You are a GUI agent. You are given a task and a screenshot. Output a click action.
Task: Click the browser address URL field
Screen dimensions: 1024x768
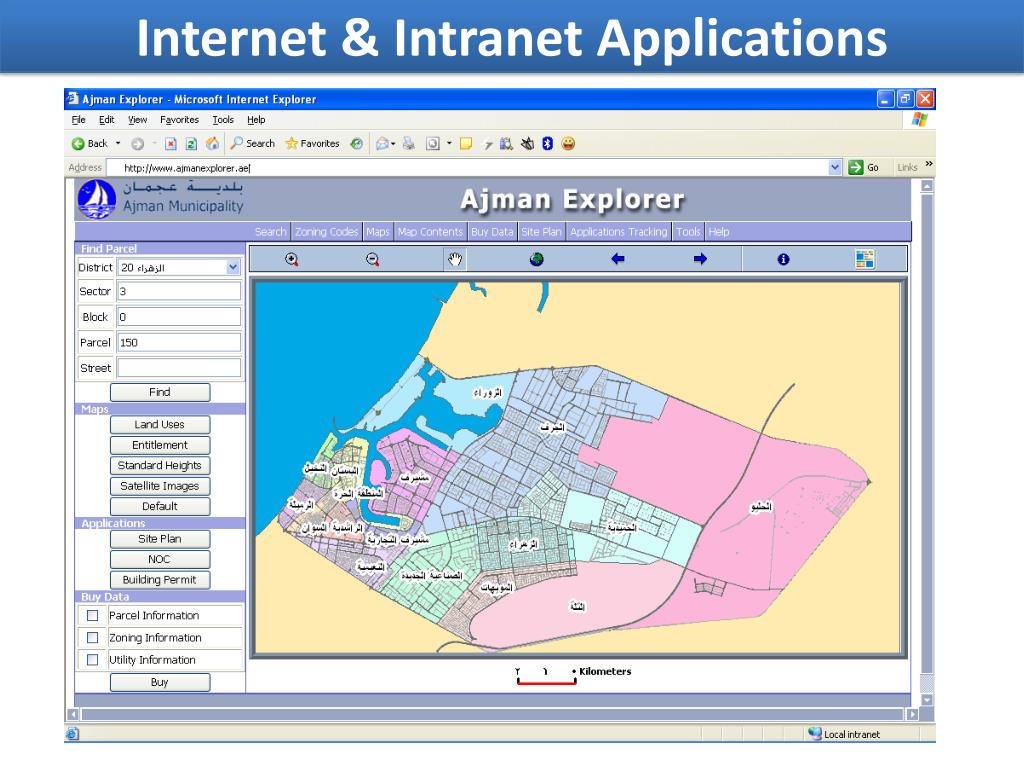(x=468, y=168)
